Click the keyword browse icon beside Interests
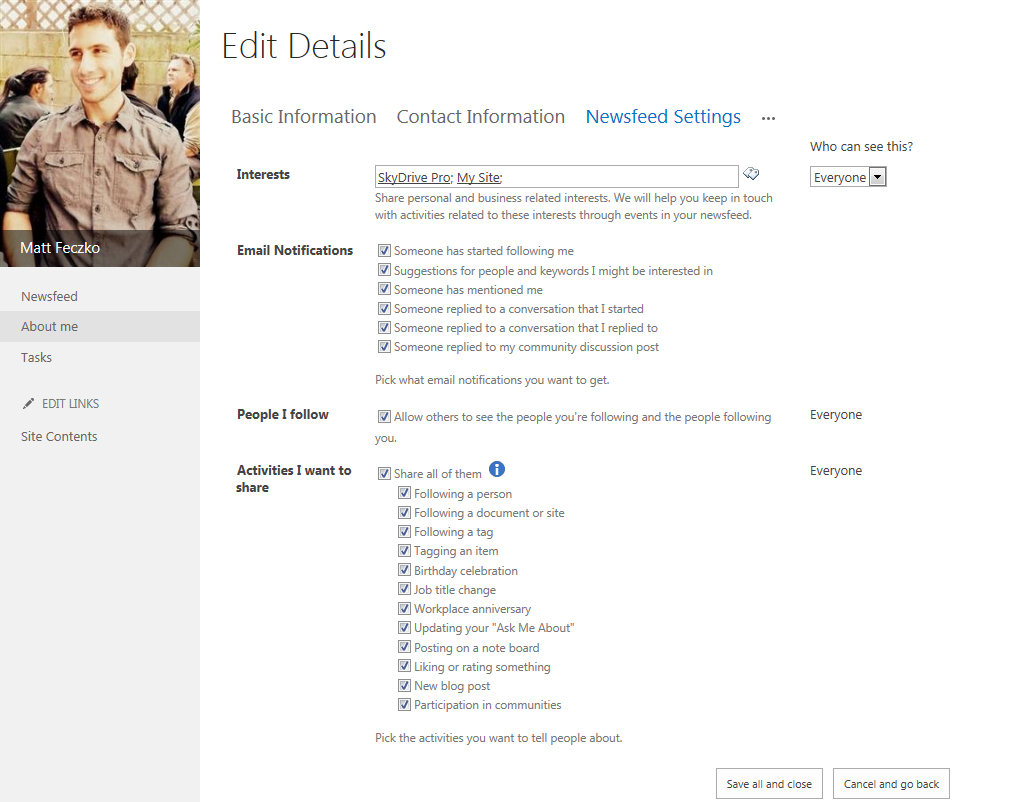1024x802 pixels. [x=751, y=174]
